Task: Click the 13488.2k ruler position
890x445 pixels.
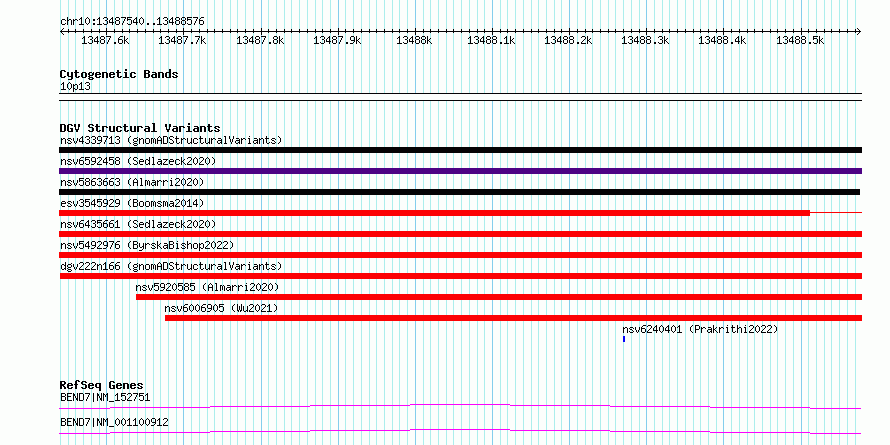Action: click(x=569, y=40)
